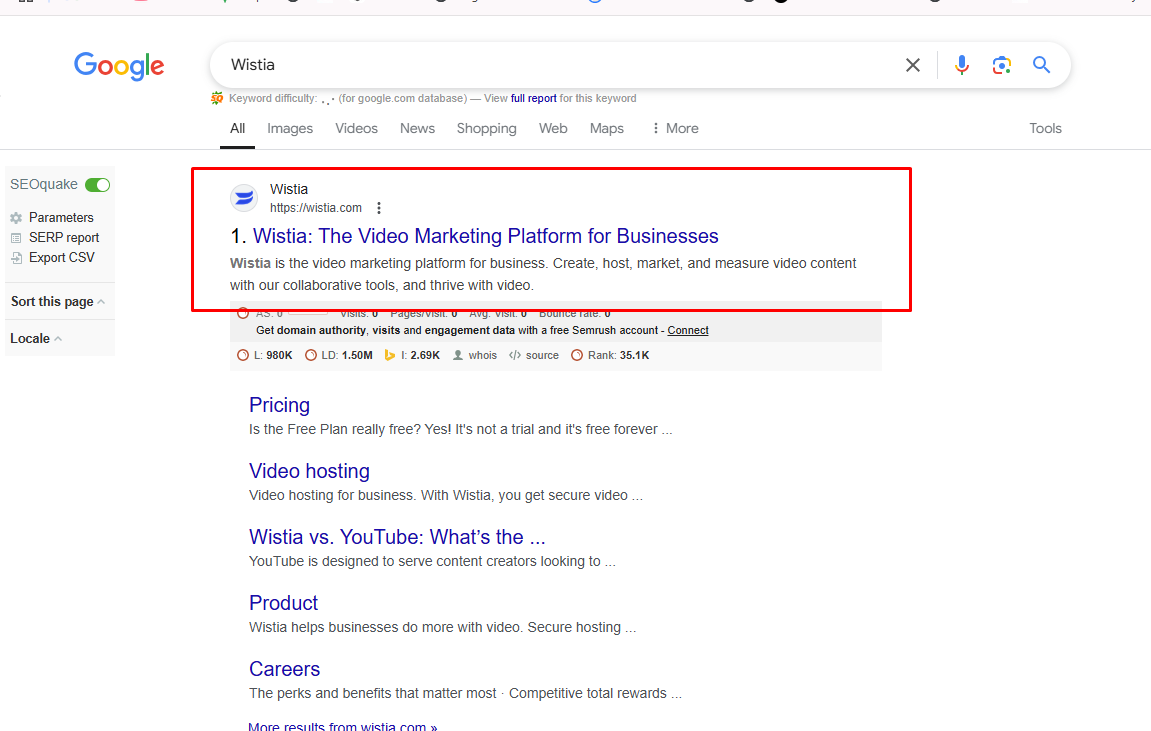Clear the search box with X icon
This screenshot has height=731, width=1151.
[912, 65]
